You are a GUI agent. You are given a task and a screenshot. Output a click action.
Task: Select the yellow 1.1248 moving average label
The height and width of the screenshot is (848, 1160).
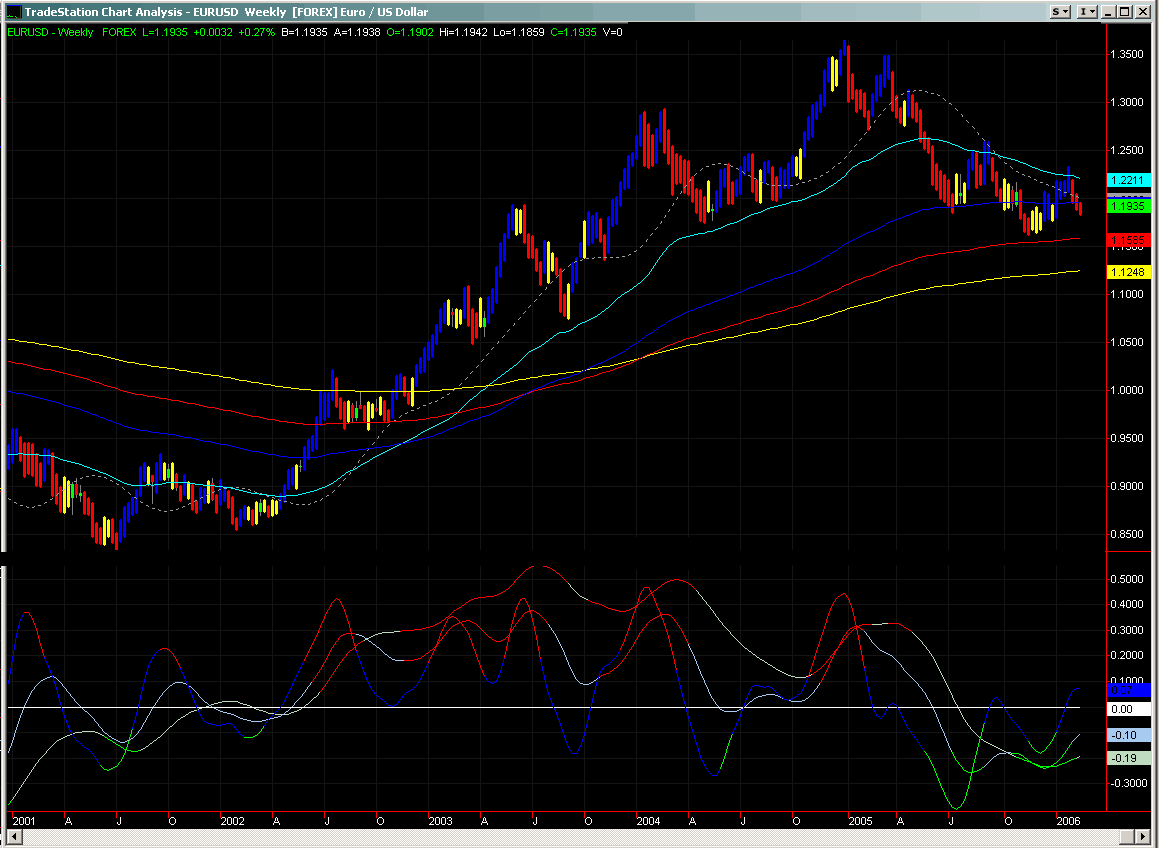click(x=1130, y=273)
